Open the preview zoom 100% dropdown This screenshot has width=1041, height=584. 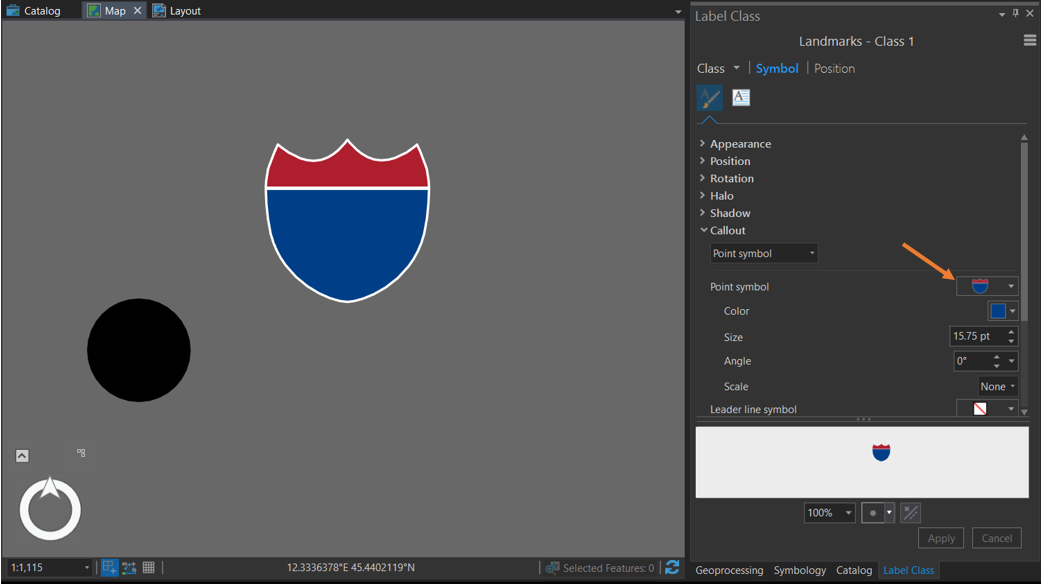[829, 513]
